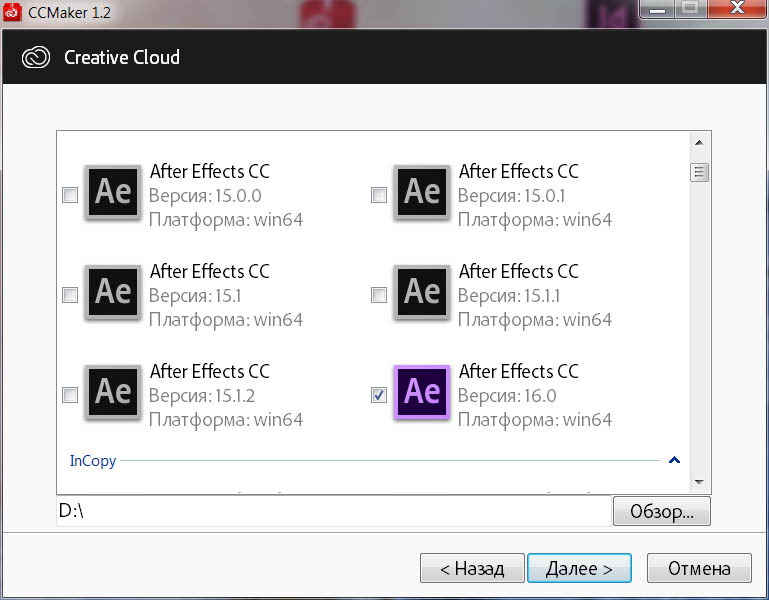Click the Creative Cloud logo in header

click(x=36, y=57)
